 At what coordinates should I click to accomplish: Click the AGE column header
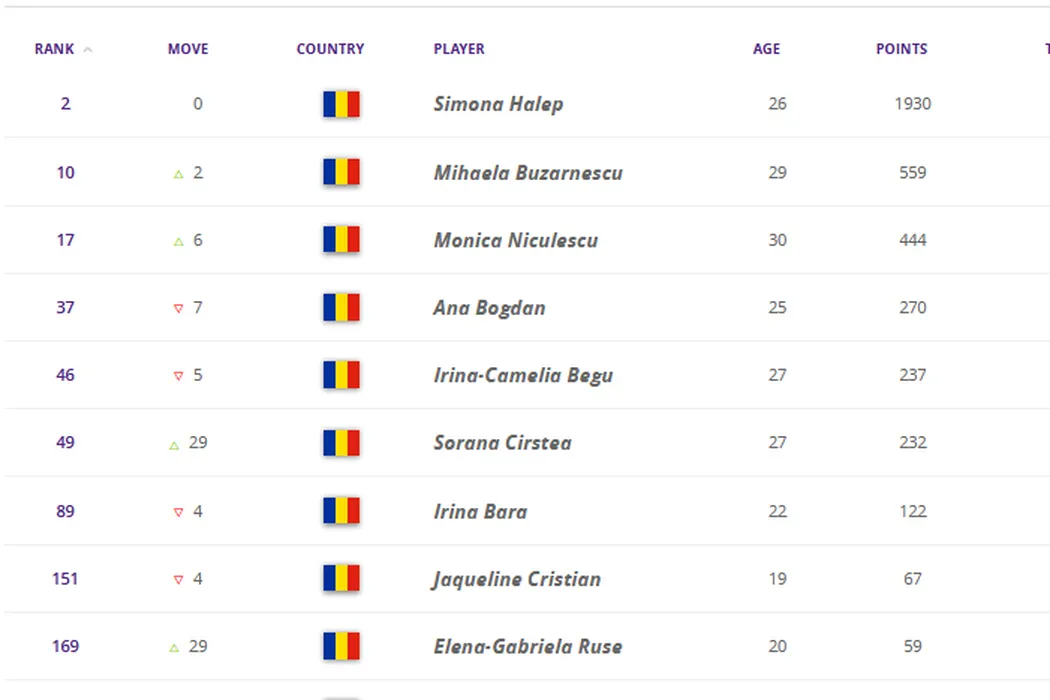(x=766, y=49)
